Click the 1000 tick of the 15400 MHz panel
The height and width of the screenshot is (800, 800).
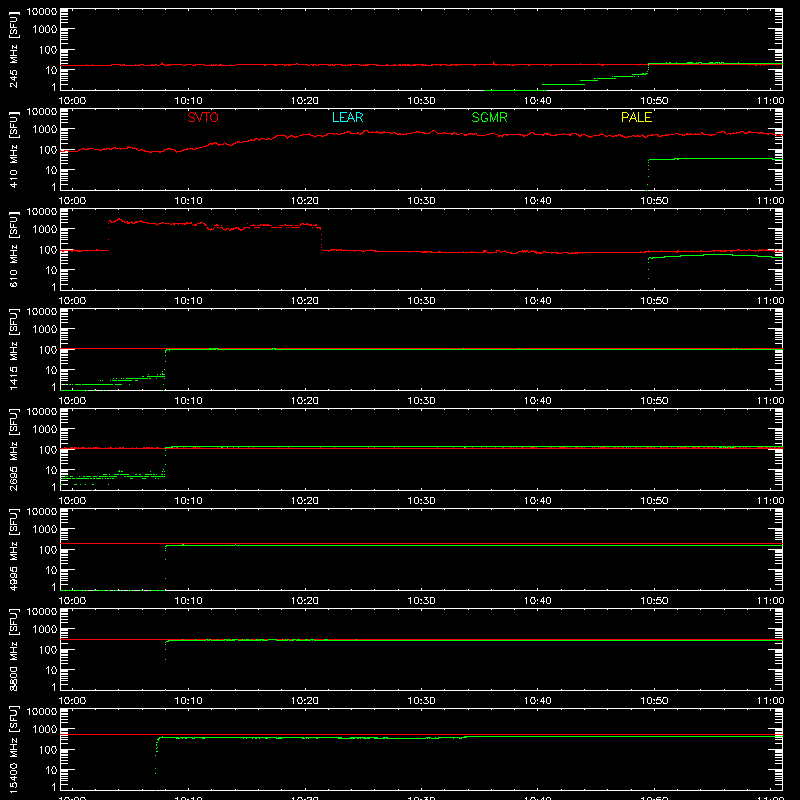tap(45, 730)
